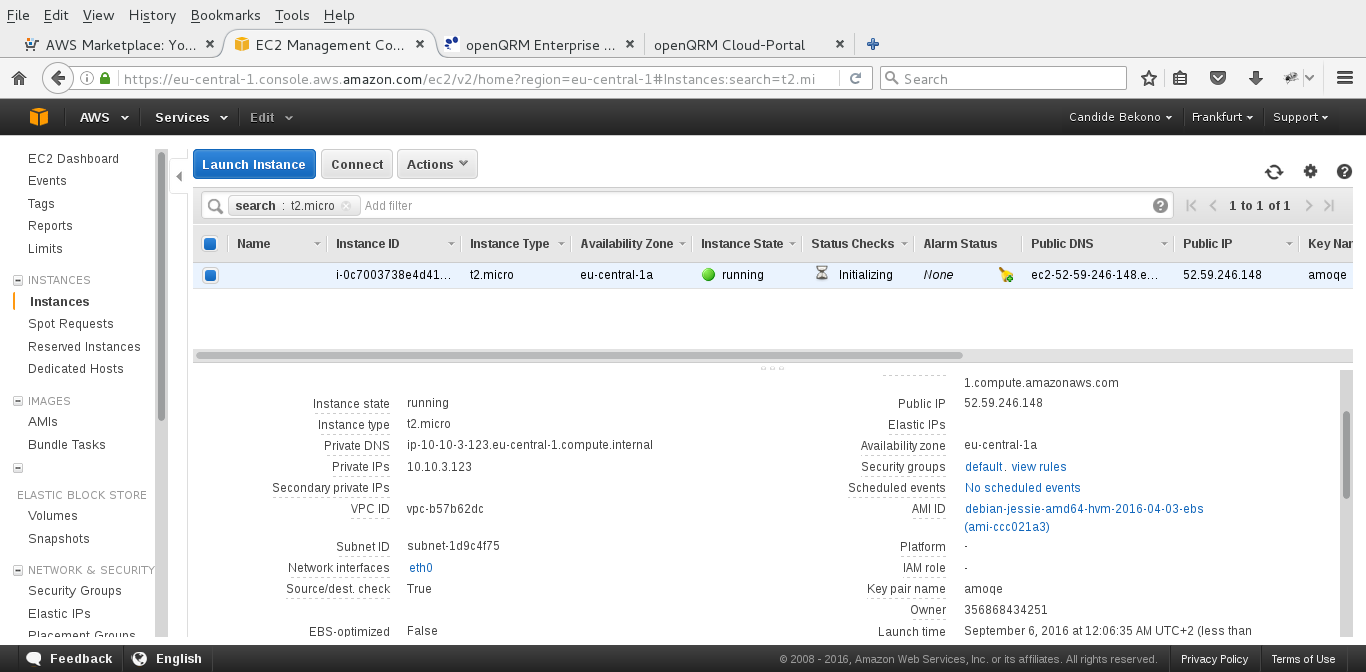Open the No scheduled events link
This screenshot has height=672, width=1366.
1022,488
